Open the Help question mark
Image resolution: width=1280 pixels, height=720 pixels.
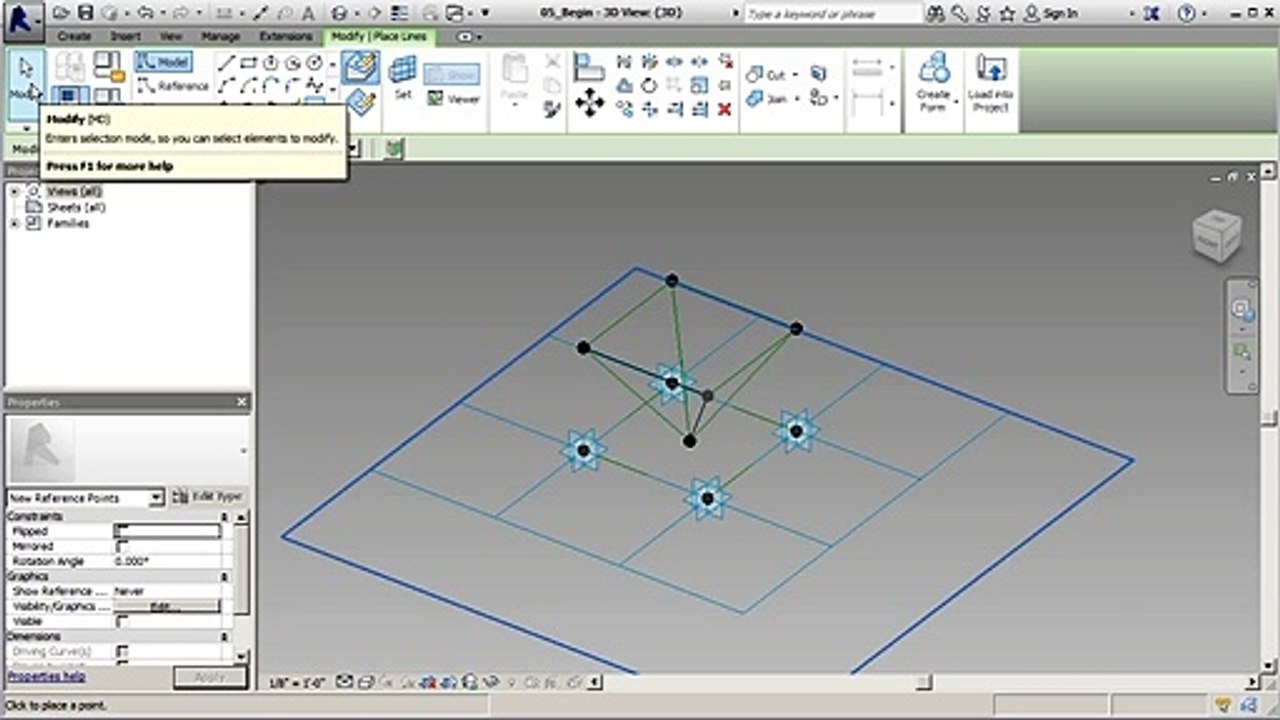[1187, 13]
